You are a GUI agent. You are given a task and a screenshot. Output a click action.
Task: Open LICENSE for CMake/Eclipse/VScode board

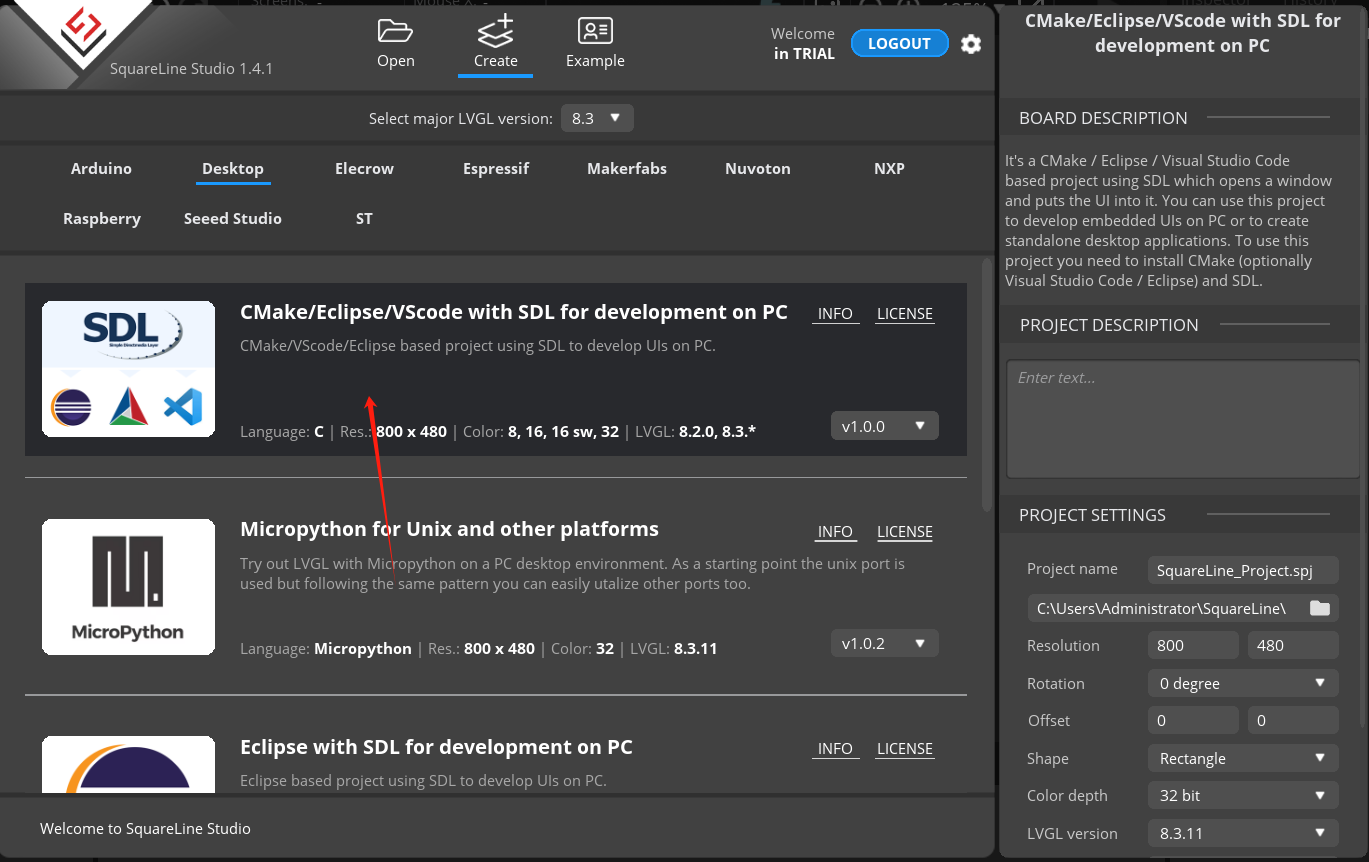(x=905, y=314)
